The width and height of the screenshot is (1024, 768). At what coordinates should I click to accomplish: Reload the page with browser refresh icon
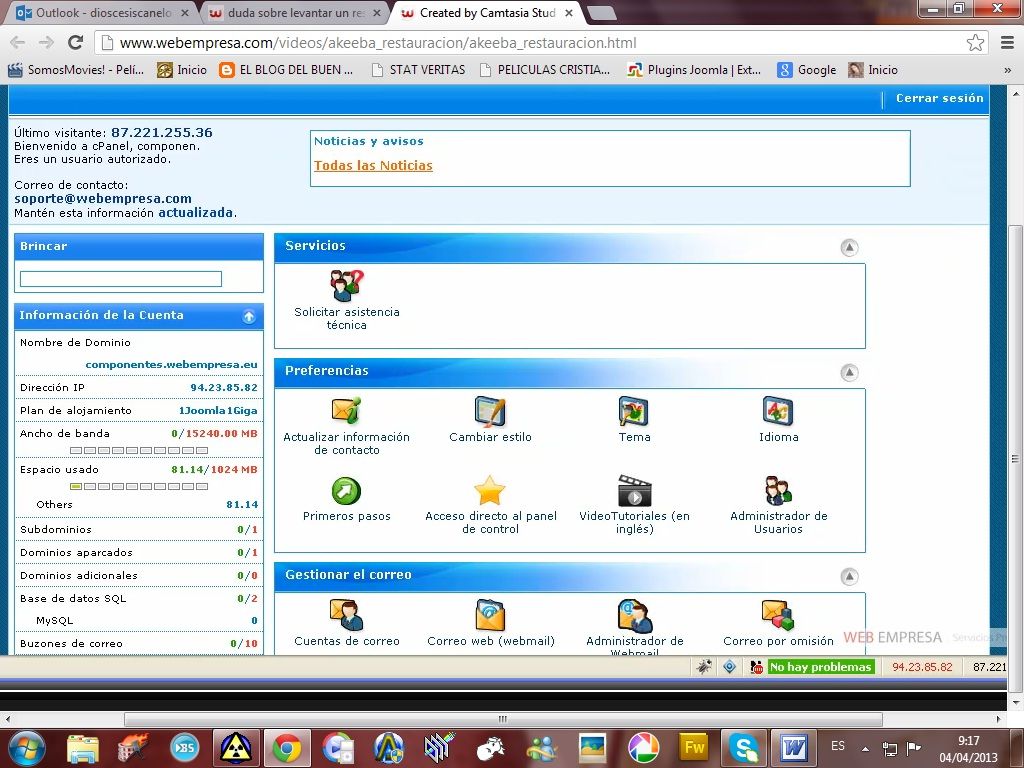[76, 43]
